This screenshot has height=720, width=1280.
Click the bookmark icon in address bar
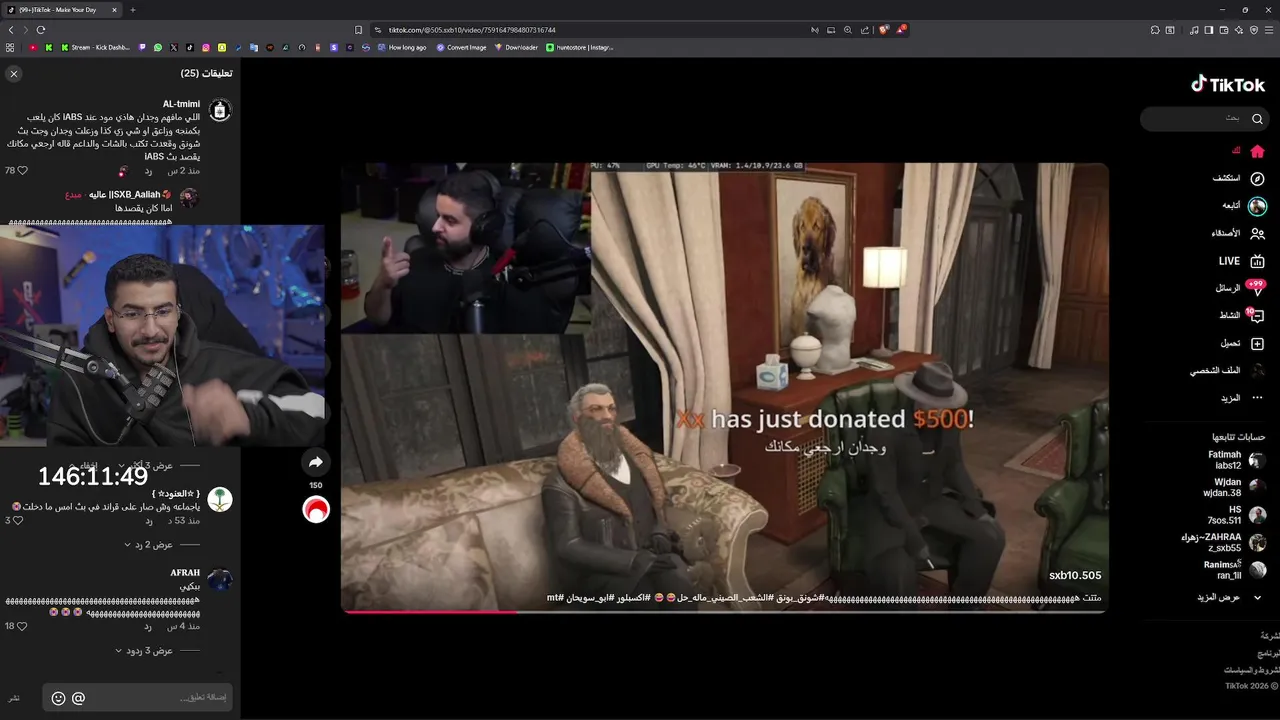tap(358, 30)
